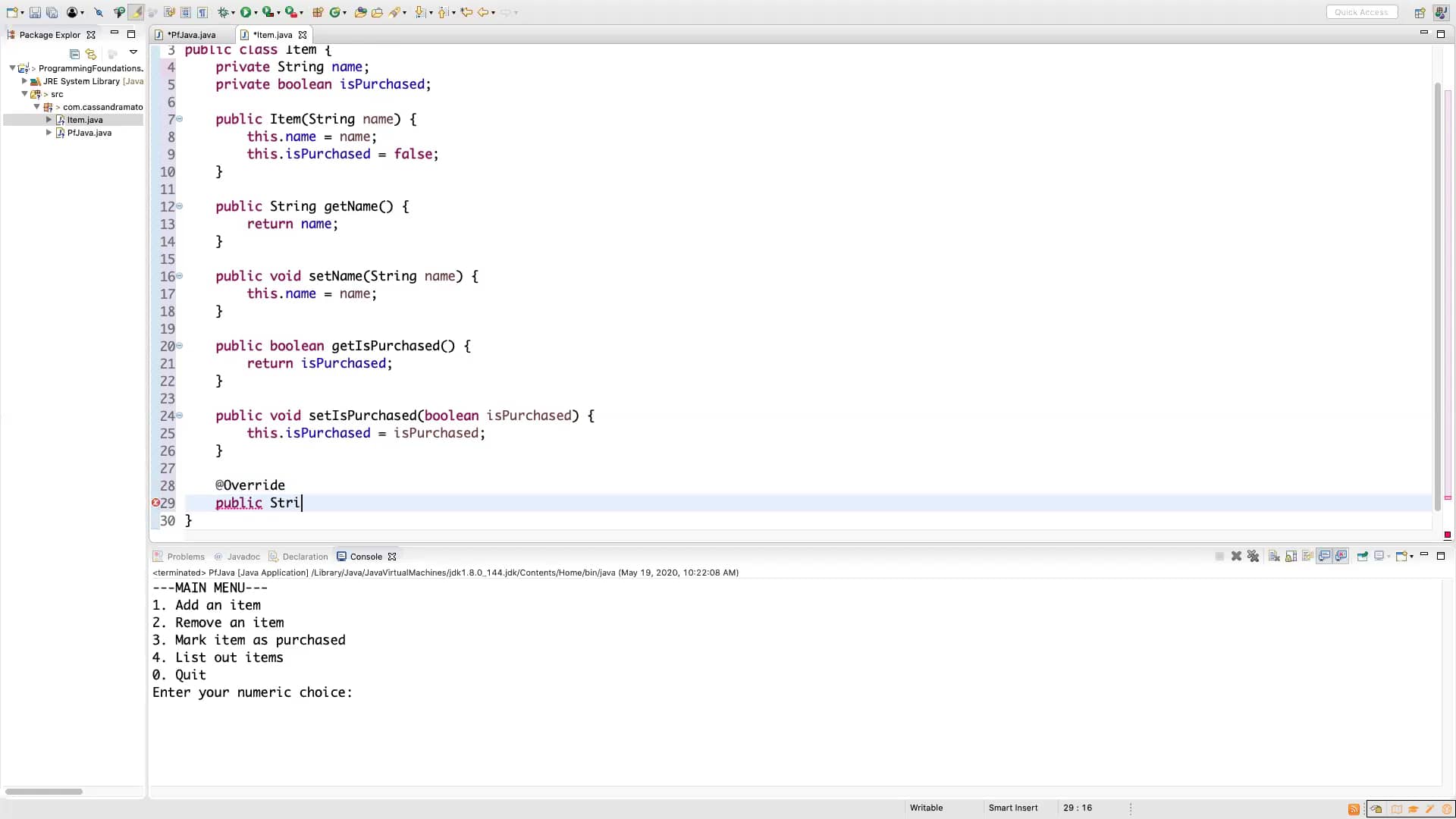This screenshot has height=819, width=1456.
Task: Click the Quick Access search field
Action: pos(1361,12)
